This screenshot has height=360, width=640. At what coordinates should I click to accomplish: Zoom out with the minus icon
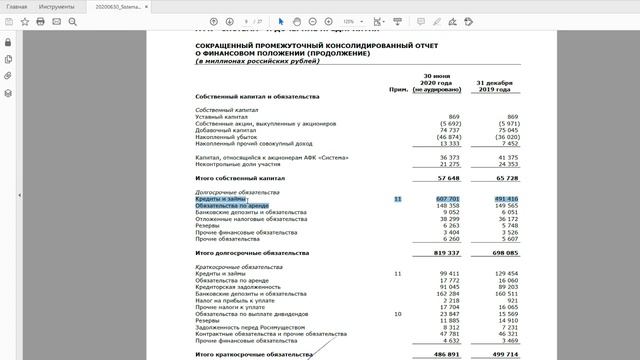(x=312, y=22)
